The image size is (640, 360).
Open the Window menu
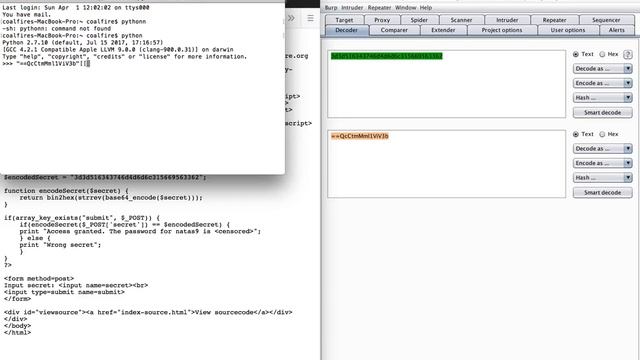pos(405,8)
